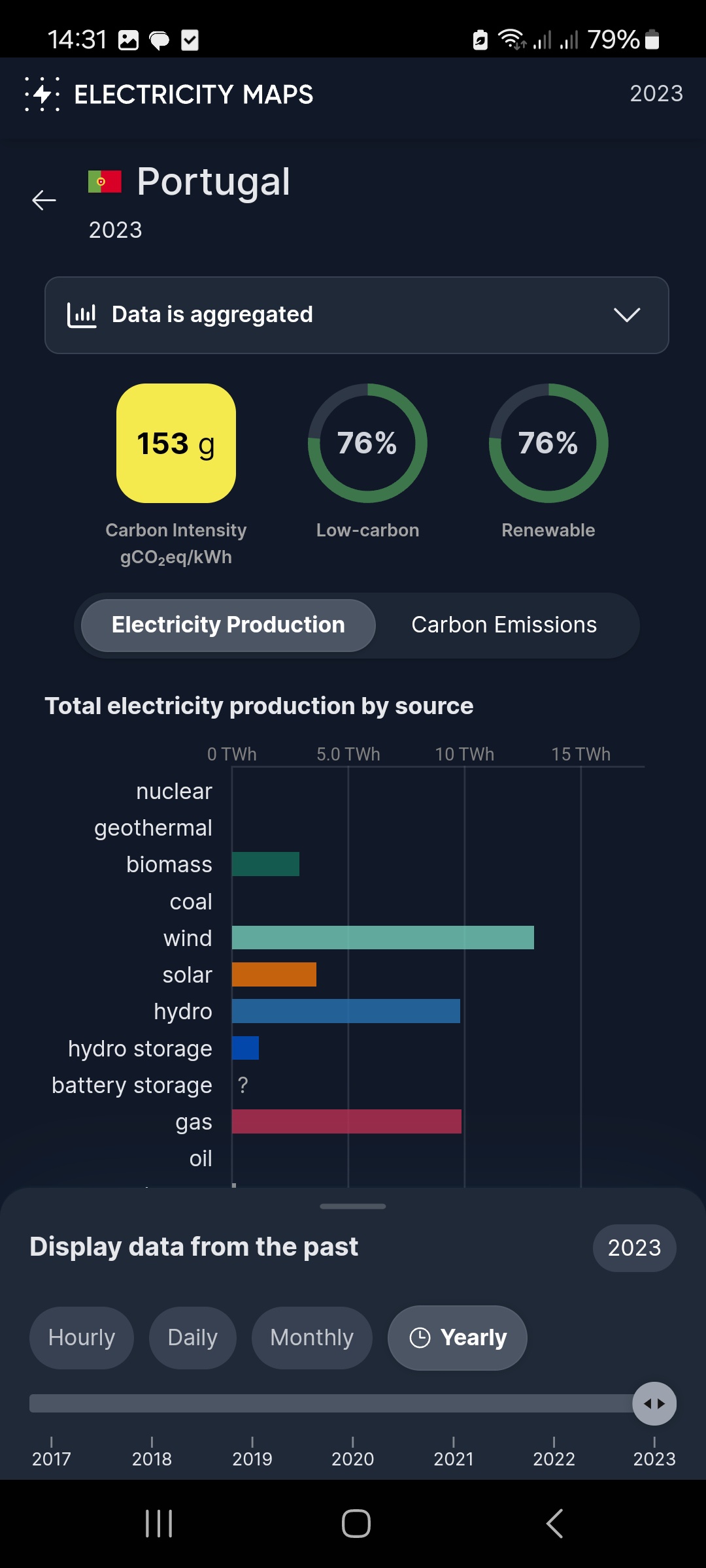706x1568 pixels.
Task: Select the Monthly tab
Action: click(312, 1337)
